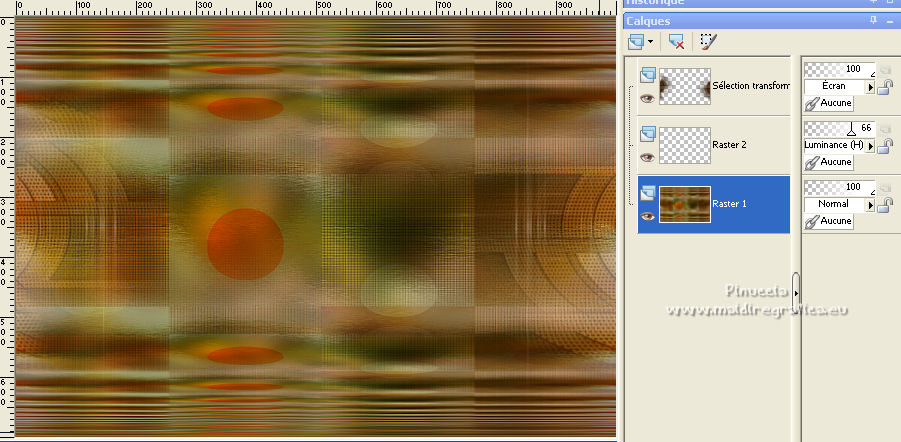
Task: Click the Raster 2 layer type icon
Action: point(648,133)
